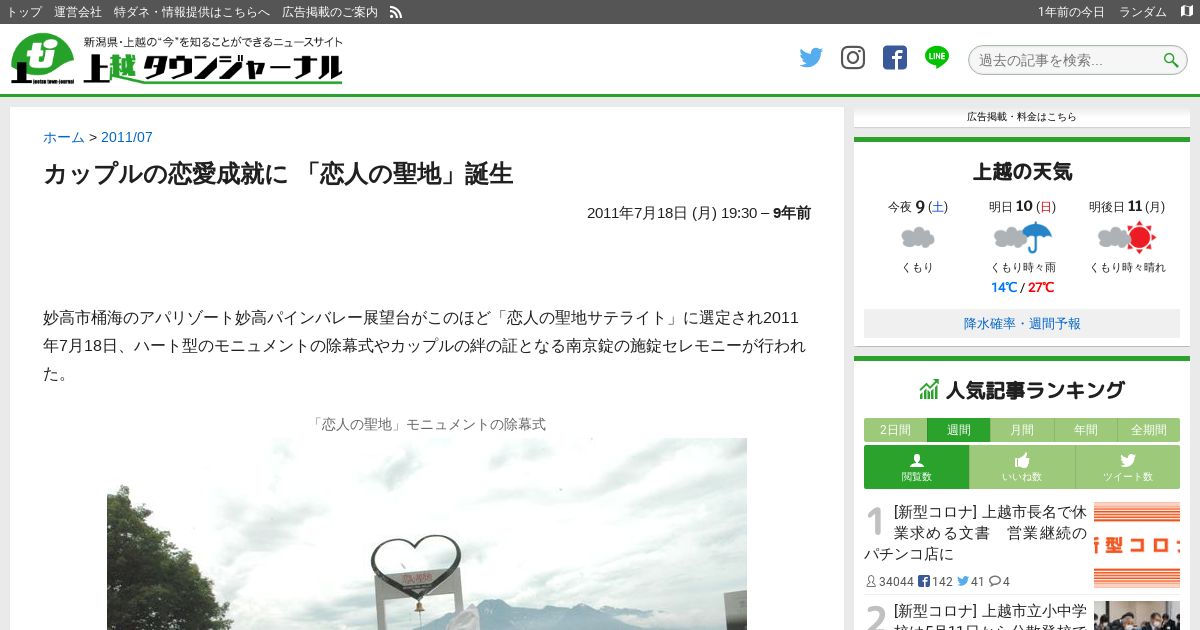1200x630 pixels.
Task: Open 降水確率・週間予報 link
Action: (1022, 324)
